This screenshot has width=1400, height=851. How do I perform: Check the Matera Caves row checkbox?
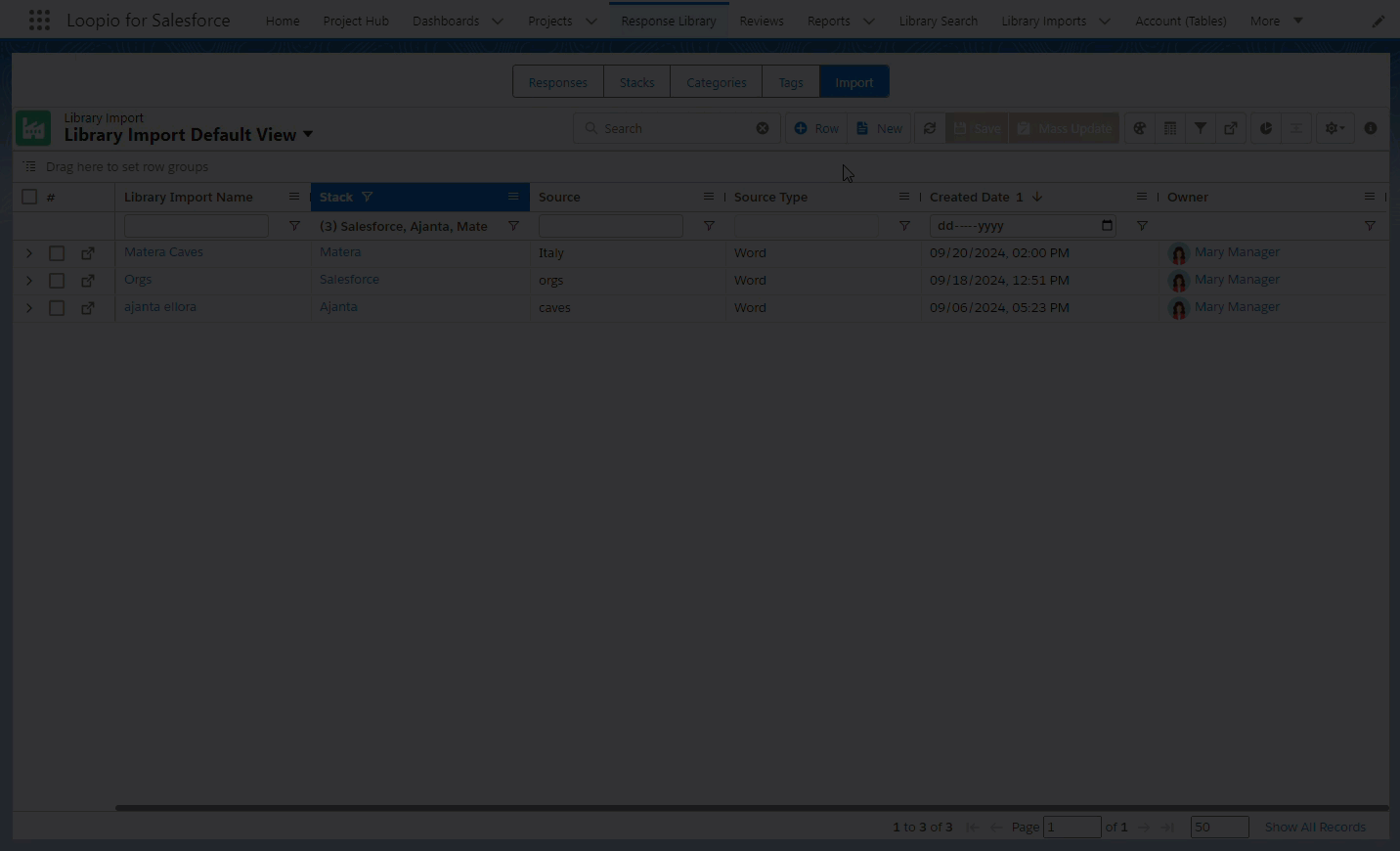click(57, 253)
